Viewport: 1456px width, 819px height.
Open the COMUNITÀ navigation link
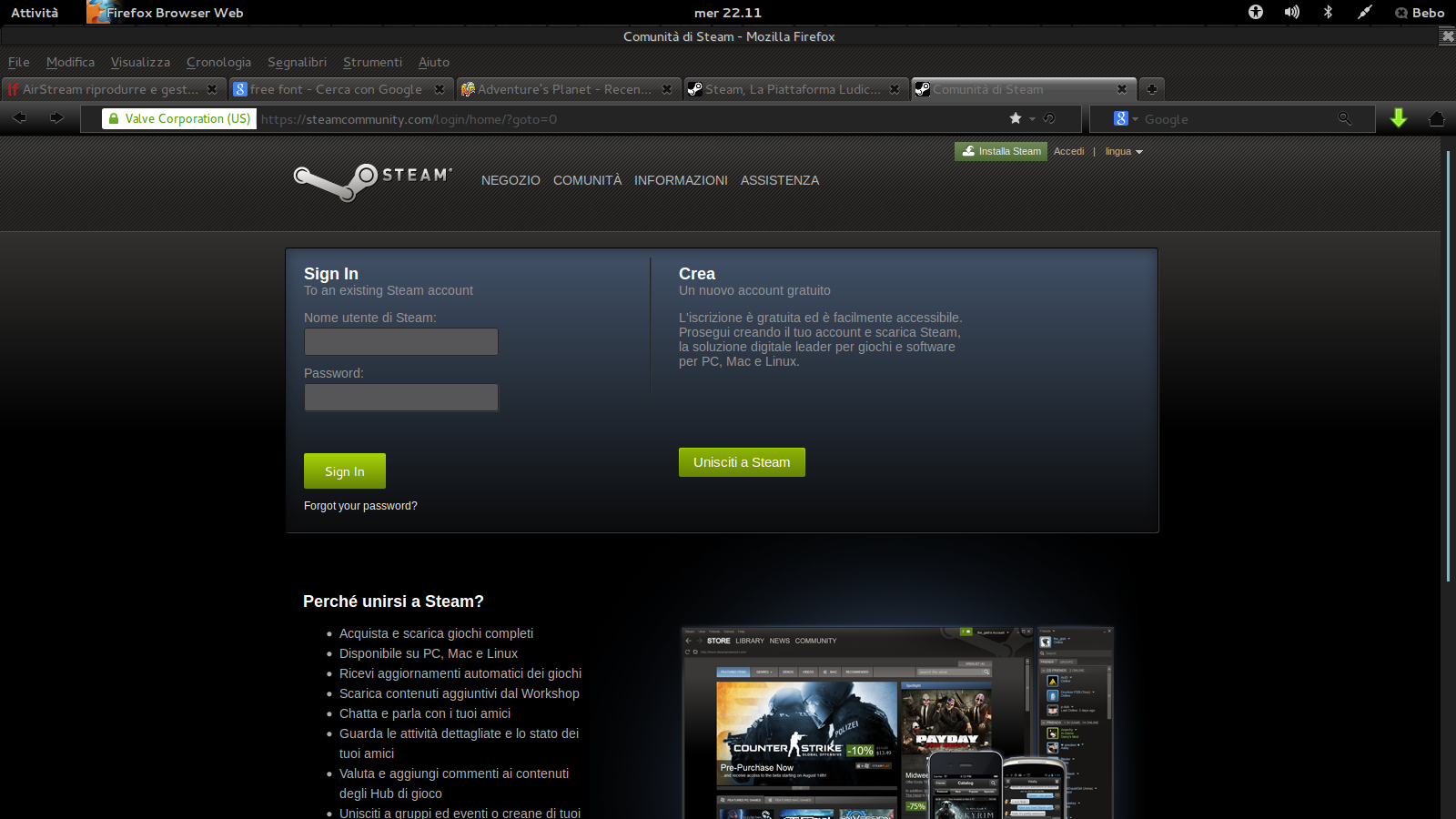(x=587, y=180)
